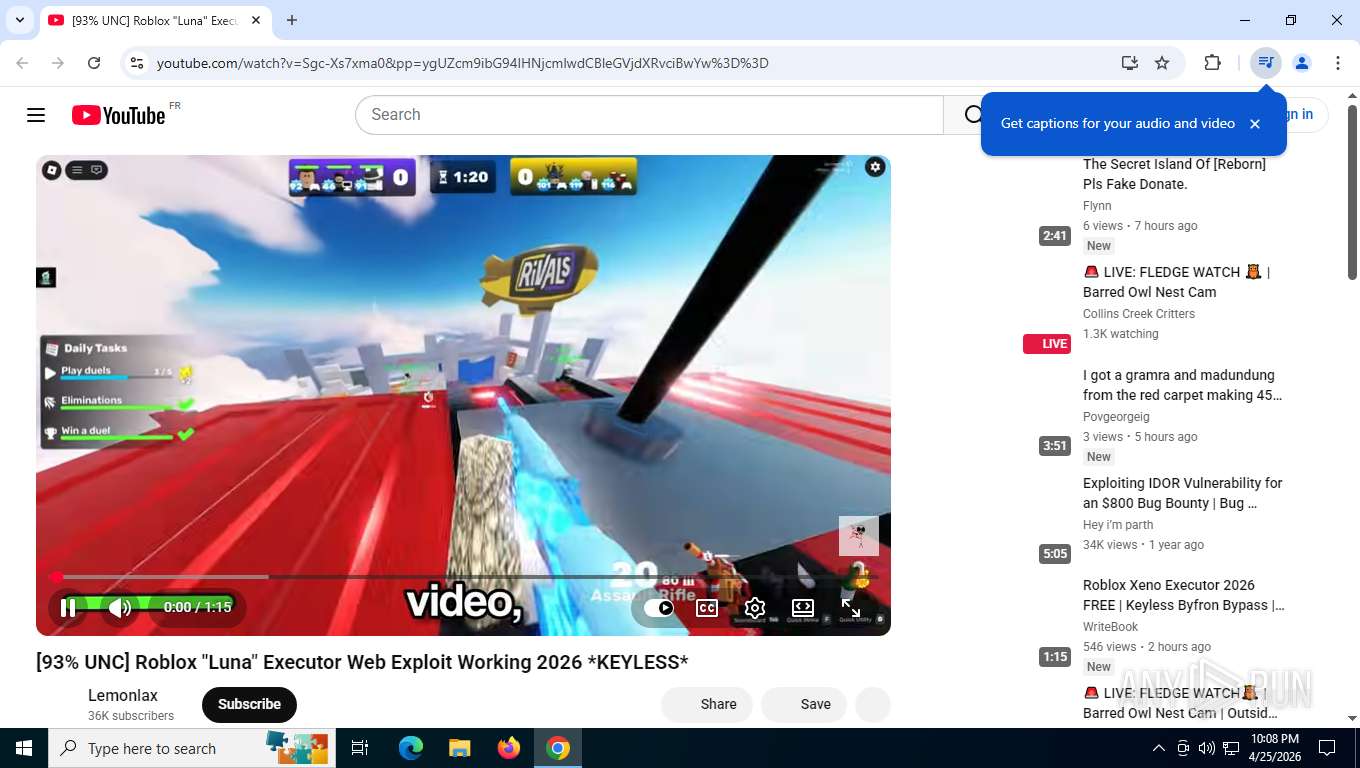The height and width of the screenshot is (768, 1360).
Task: Click the 3:51 duration thumbnail
Action: [x=1055, y=446]
